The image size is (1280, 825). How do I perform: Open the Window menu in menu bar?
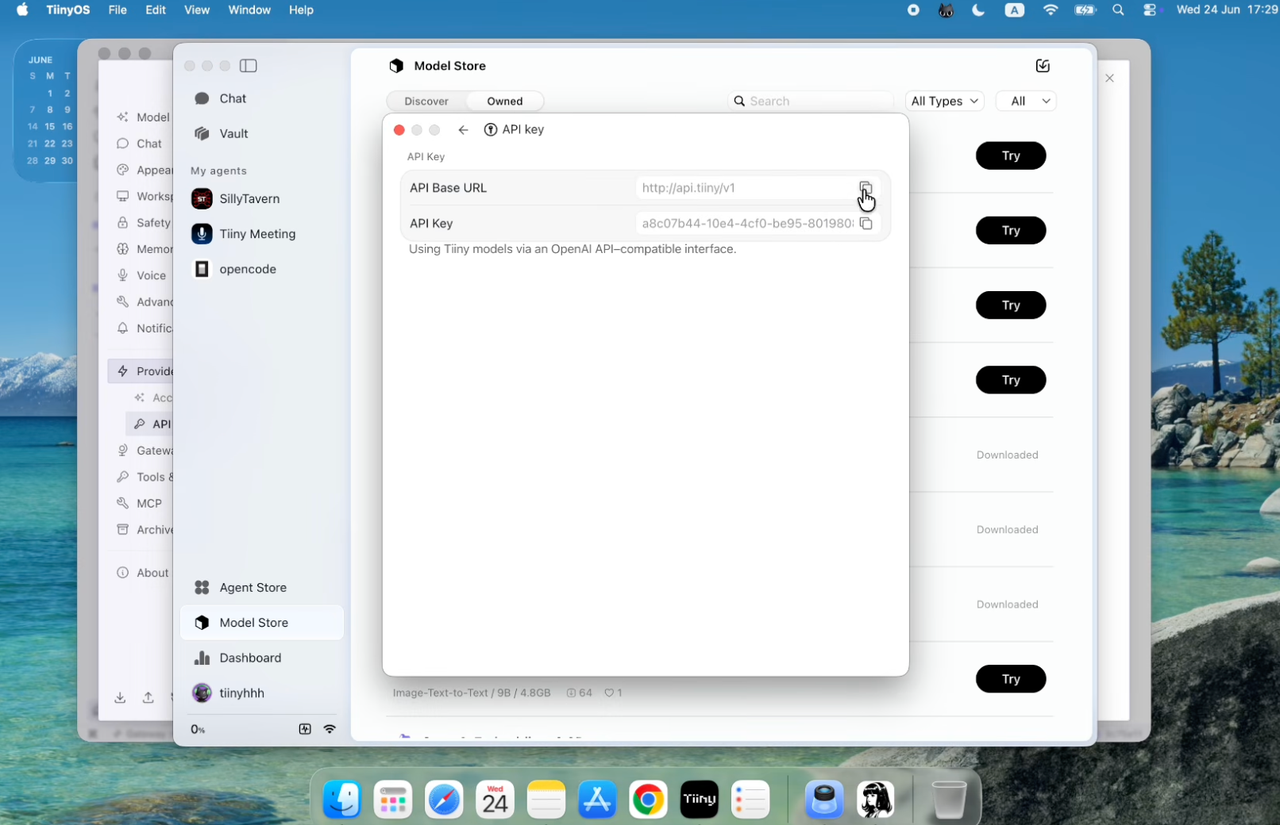[x=249, y=10]
